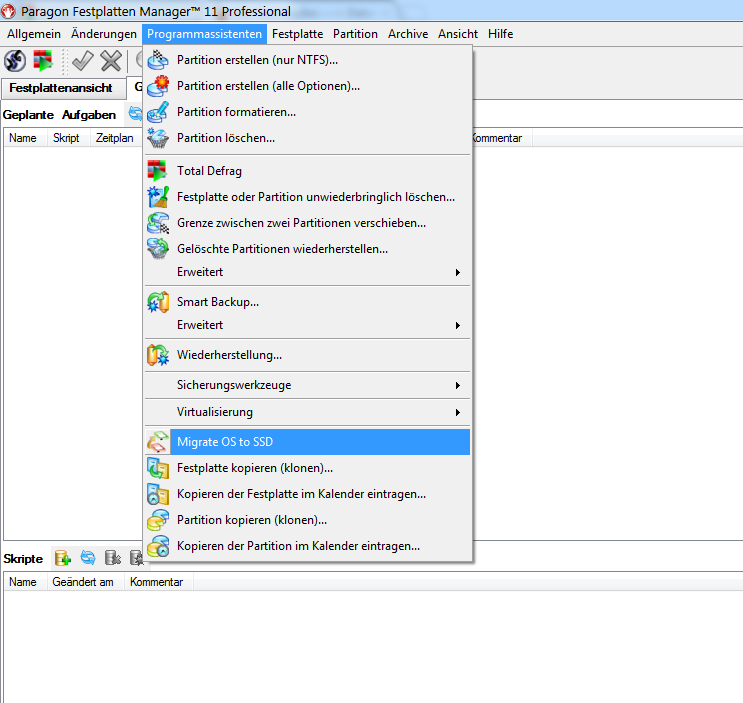Click the Total Defrag toolbar icon

43,61
